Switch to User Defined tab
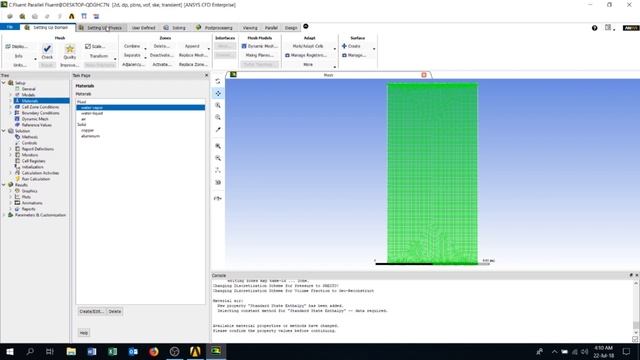Viewport: 640px width, 360px height. click(x=143, y=28)
